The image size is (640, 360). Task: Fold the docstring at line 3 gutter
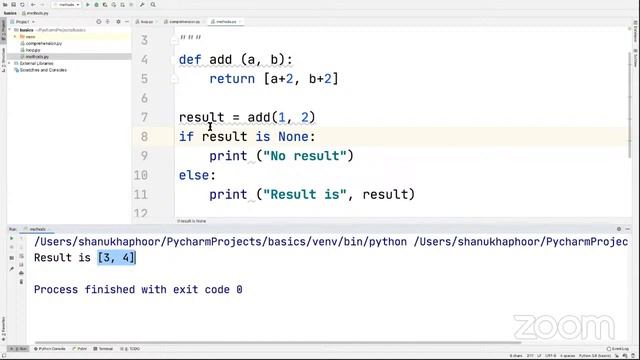click(x=174, y=40)
